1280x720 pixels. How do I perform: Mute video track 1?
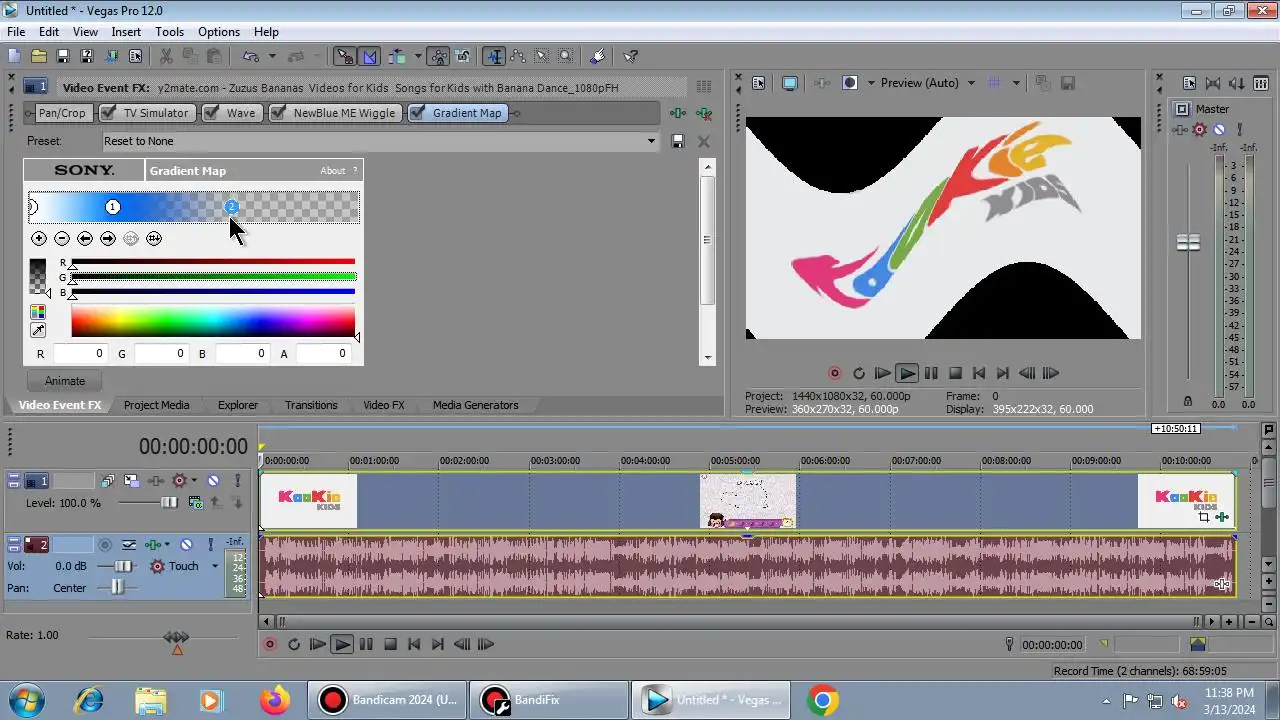pyautogui.click(x=214, y=481)
